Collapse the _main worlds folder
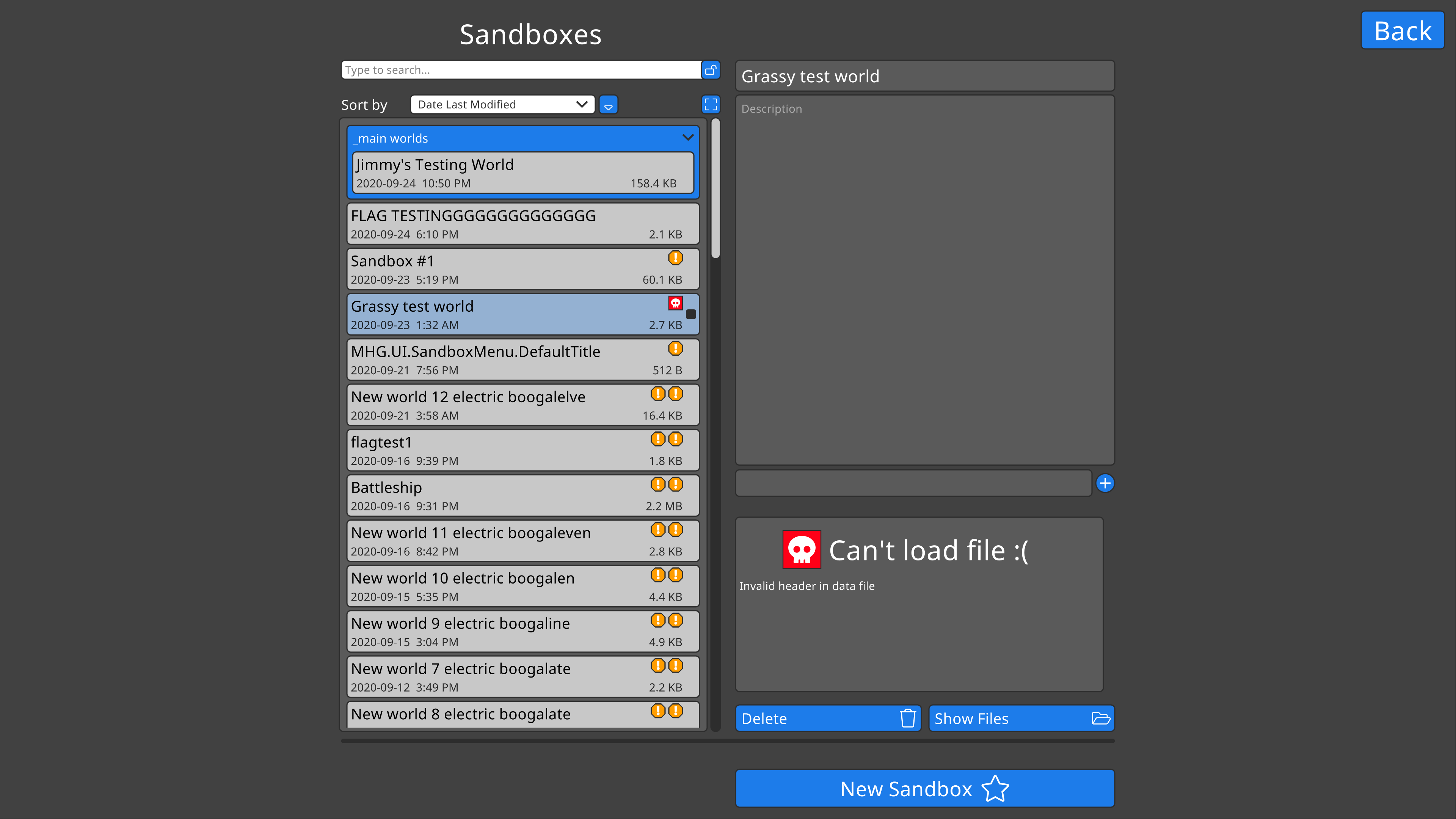 click(x=687, y=138)
